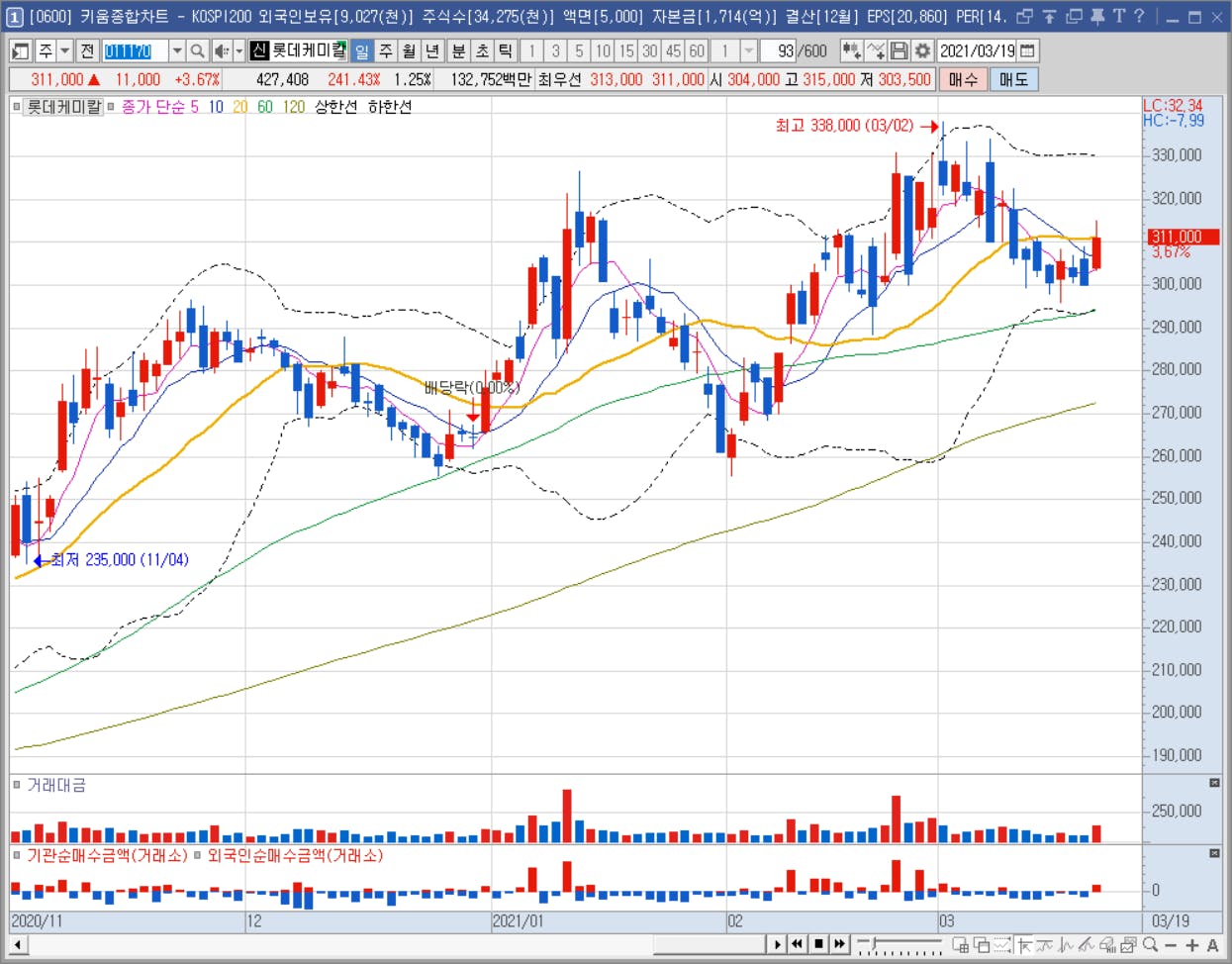Zoom in with the plus icon
This screenshot has width=1232, height=964.
1191,945
